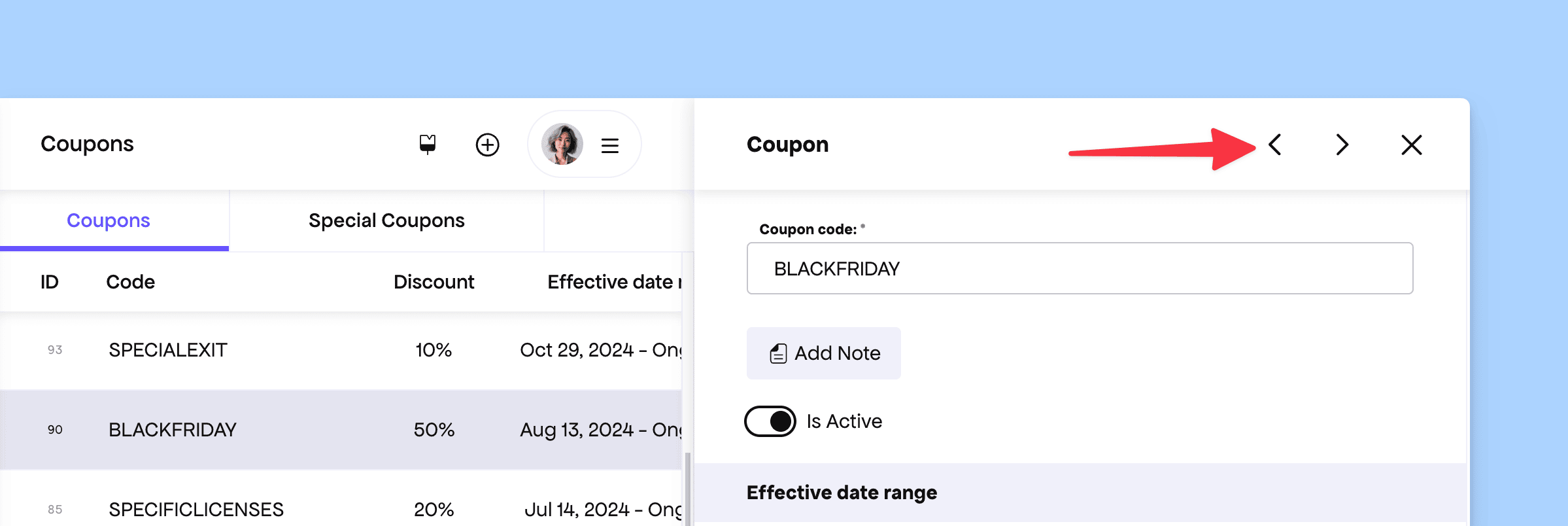The height and width of the screenshot is (526, 1568).
Task: Sort by the Discount column header
Action: [x=434, y=282]
